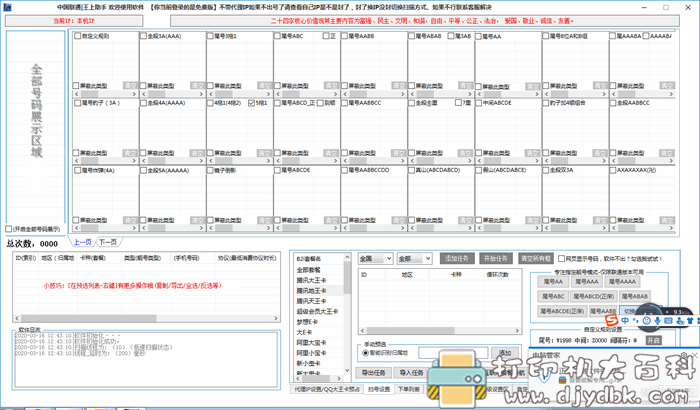Image resolution: width=700 pixels, height=410 pixels.
Task: Open the 下单列表 tab
Action: pos(408,389)
